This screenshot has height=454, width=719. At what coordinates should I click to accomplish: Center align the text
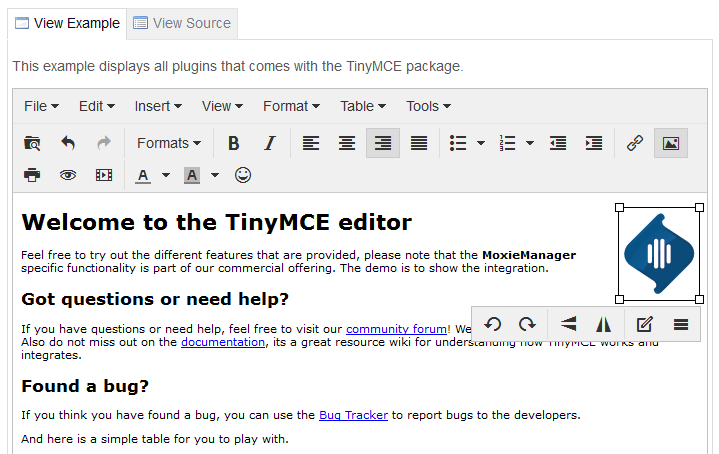[347, 144]
